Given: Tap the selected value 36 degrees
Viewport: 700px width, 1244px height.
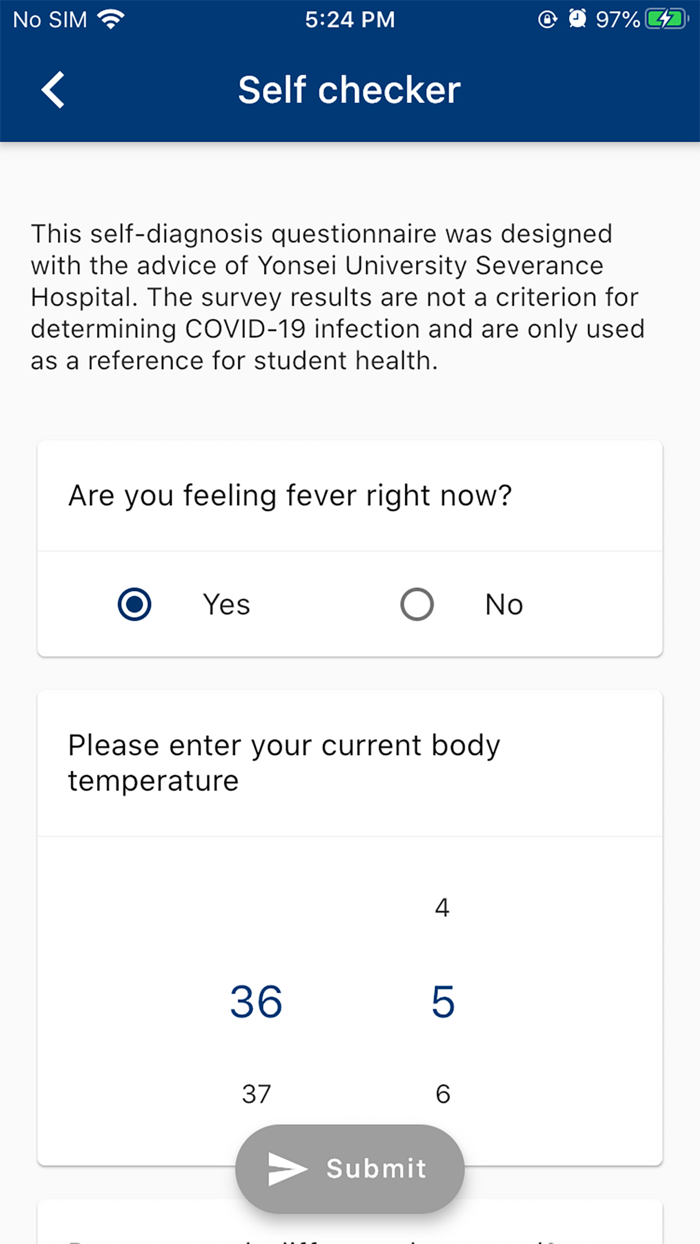Looking at the screenshot, I should 256,1001.
